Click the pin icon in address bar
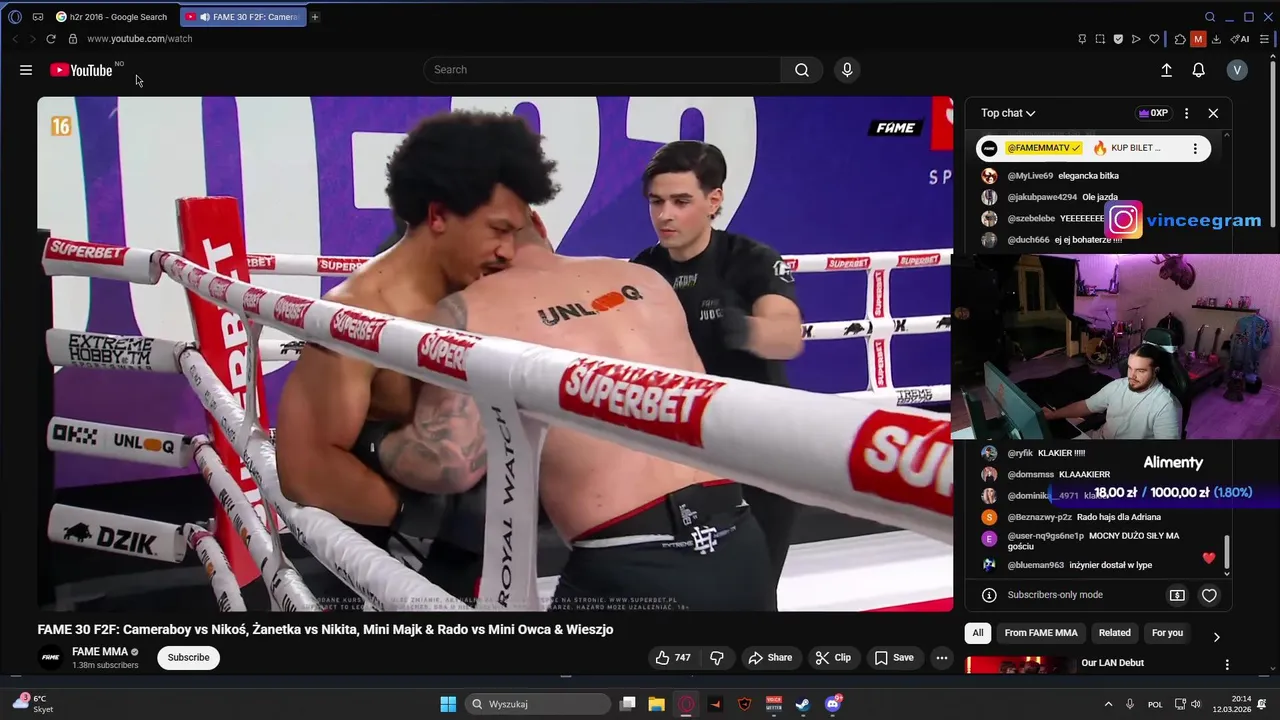1280x720 pixels. pos(1082,39)
